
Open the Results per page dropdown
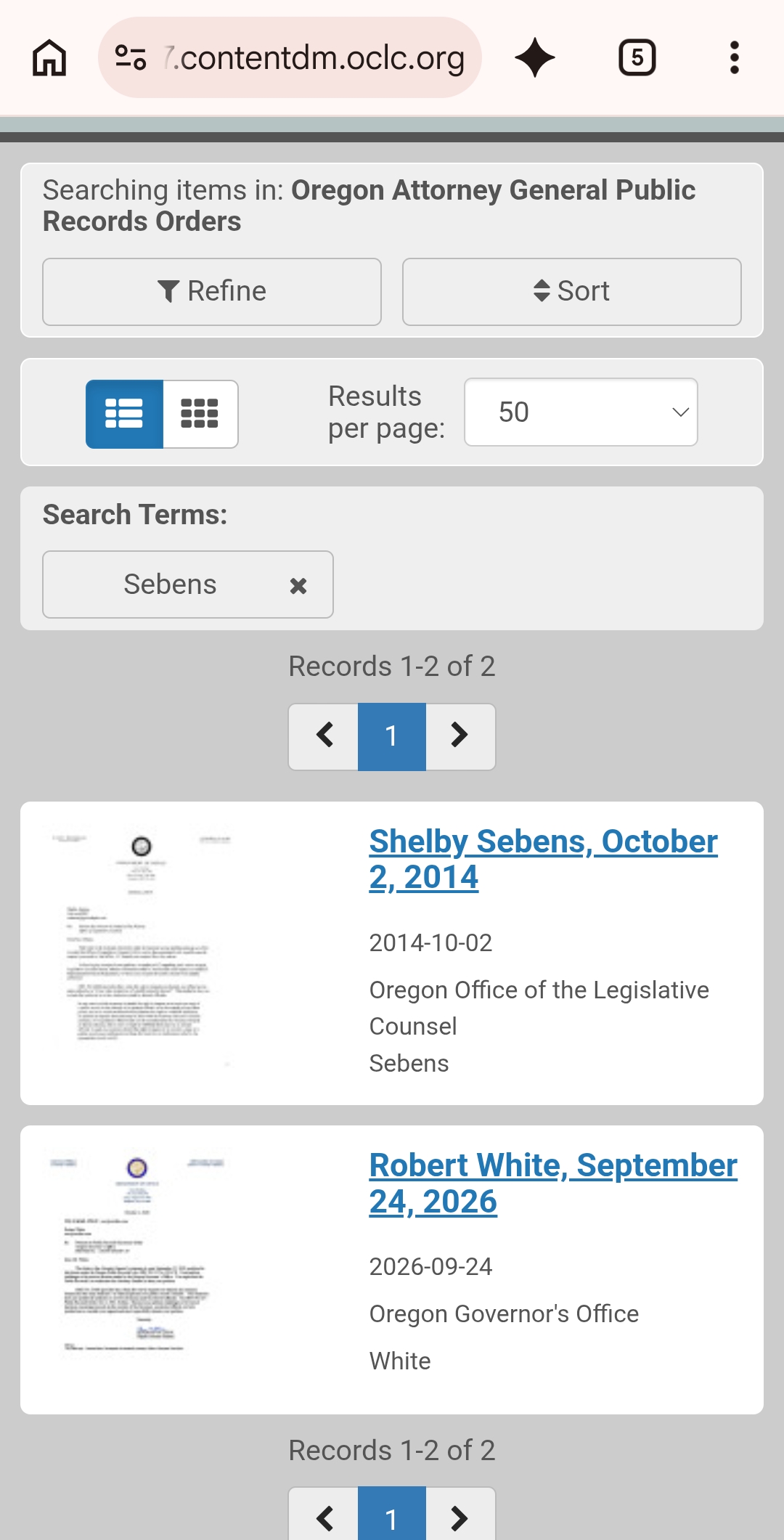point(581,412)
